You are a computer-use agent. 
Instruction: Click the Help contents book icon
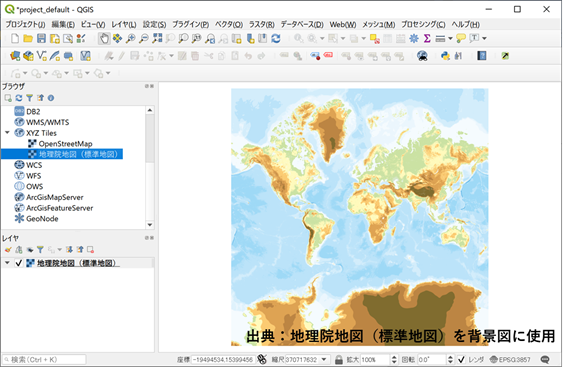(482, 56)
